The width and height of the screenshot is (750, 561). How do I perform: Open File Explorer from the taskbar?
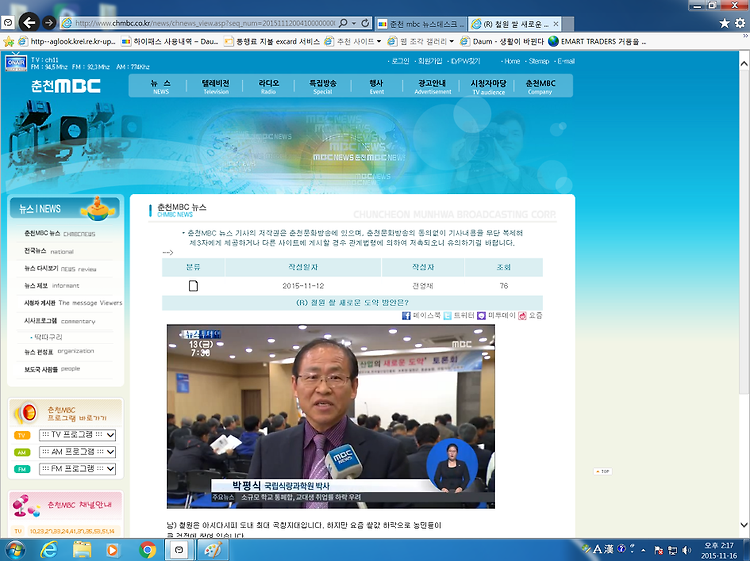point(82,550)
